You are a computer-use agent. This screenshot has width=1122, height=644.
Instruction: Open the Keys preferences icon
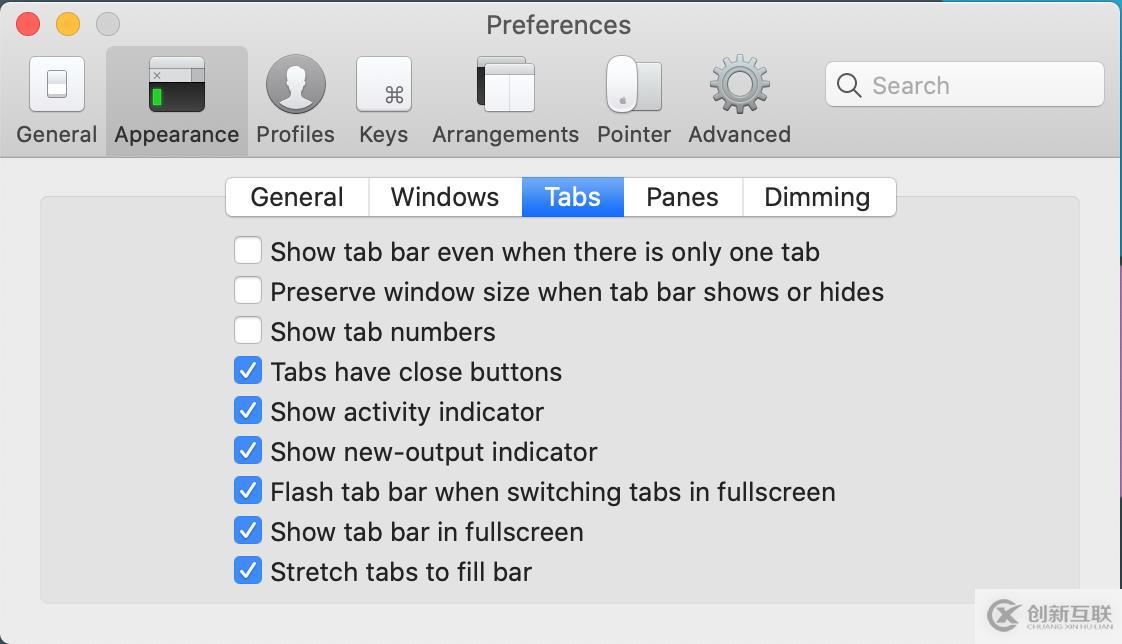point(384,85)
